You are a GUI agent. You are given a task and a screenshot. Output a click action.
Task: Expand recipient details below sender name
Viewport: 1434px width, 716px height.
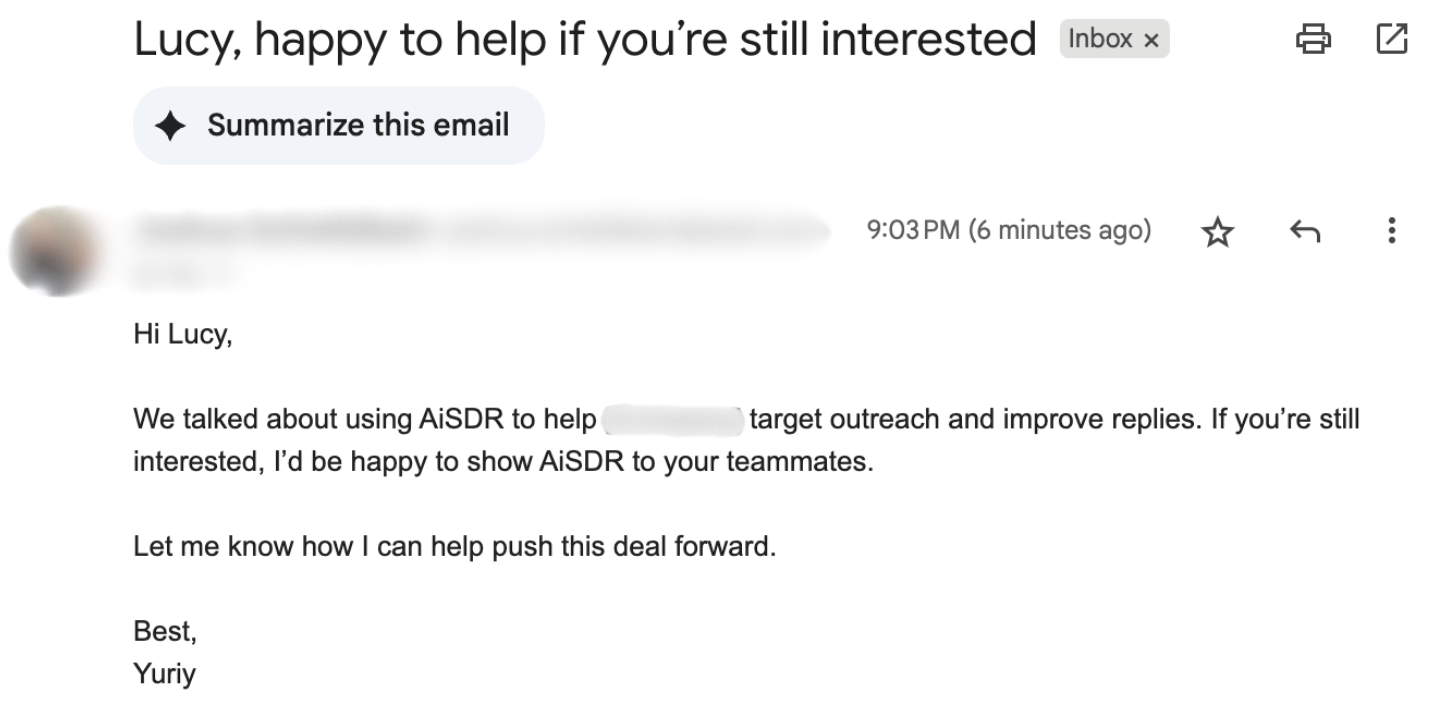point(185,268)
